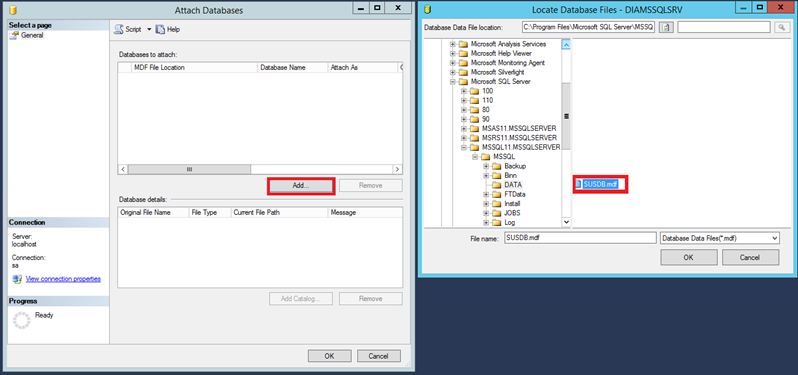This screenshot has height=375, width=798.
Task: Click the File name input field
Action: pyautogui.click(x=580, y=238)
